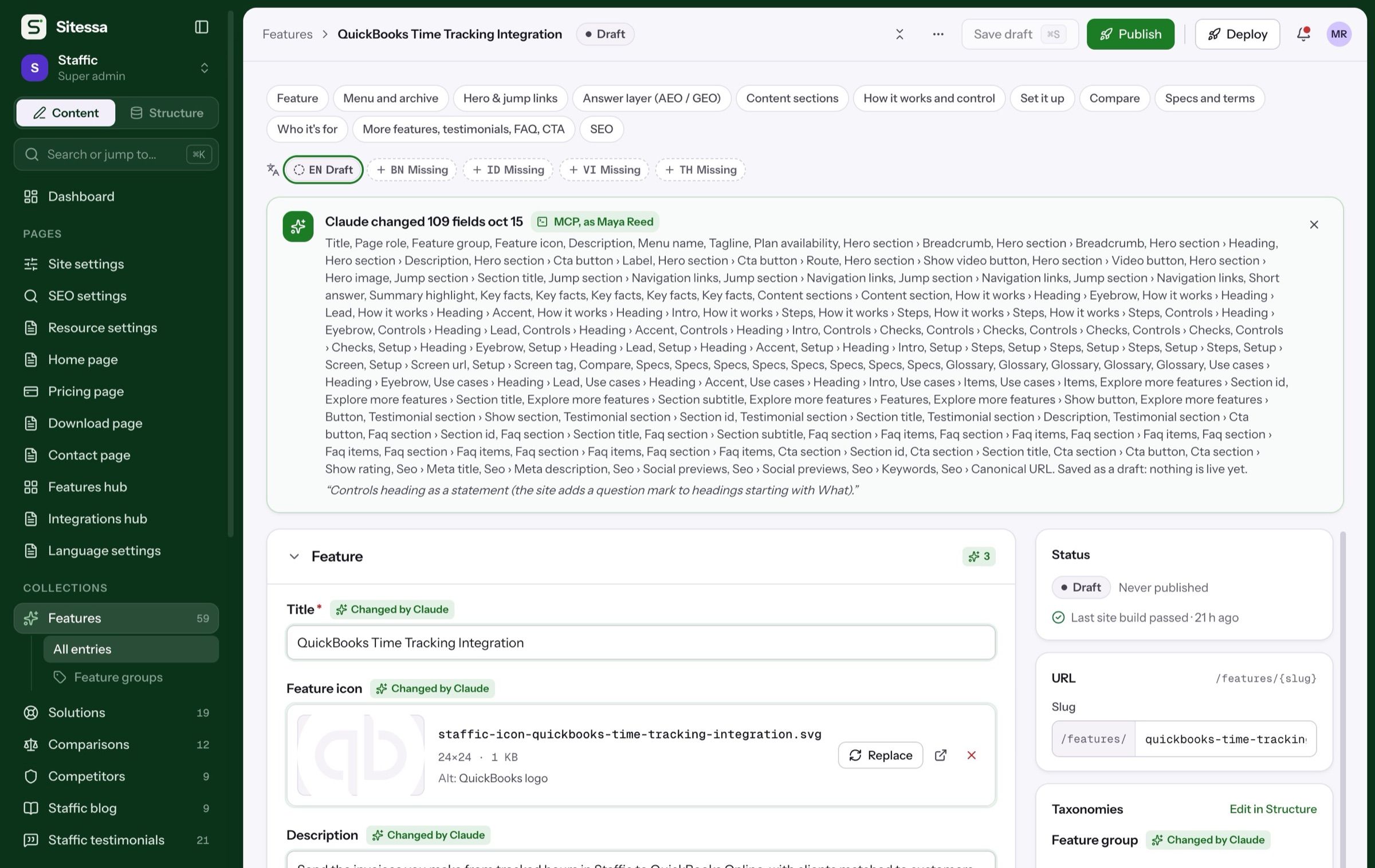Open the Pricing page entry

116,391
